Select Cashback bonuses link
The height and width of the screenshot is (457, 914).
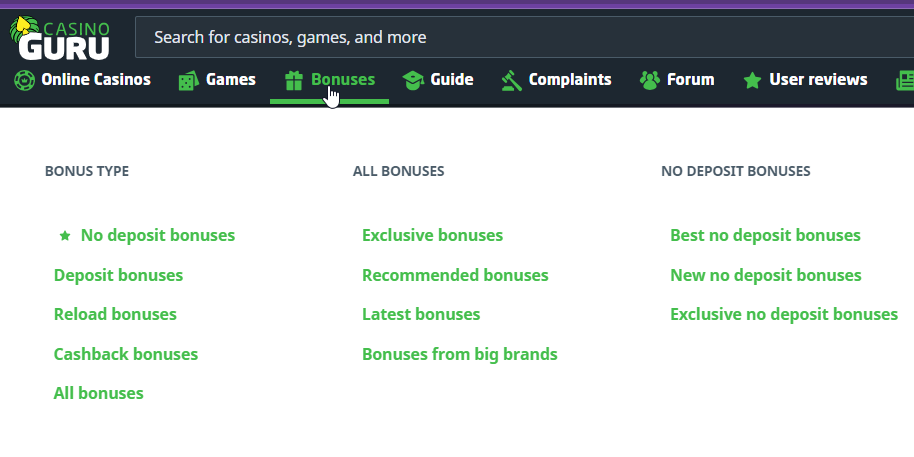(126, 354)
